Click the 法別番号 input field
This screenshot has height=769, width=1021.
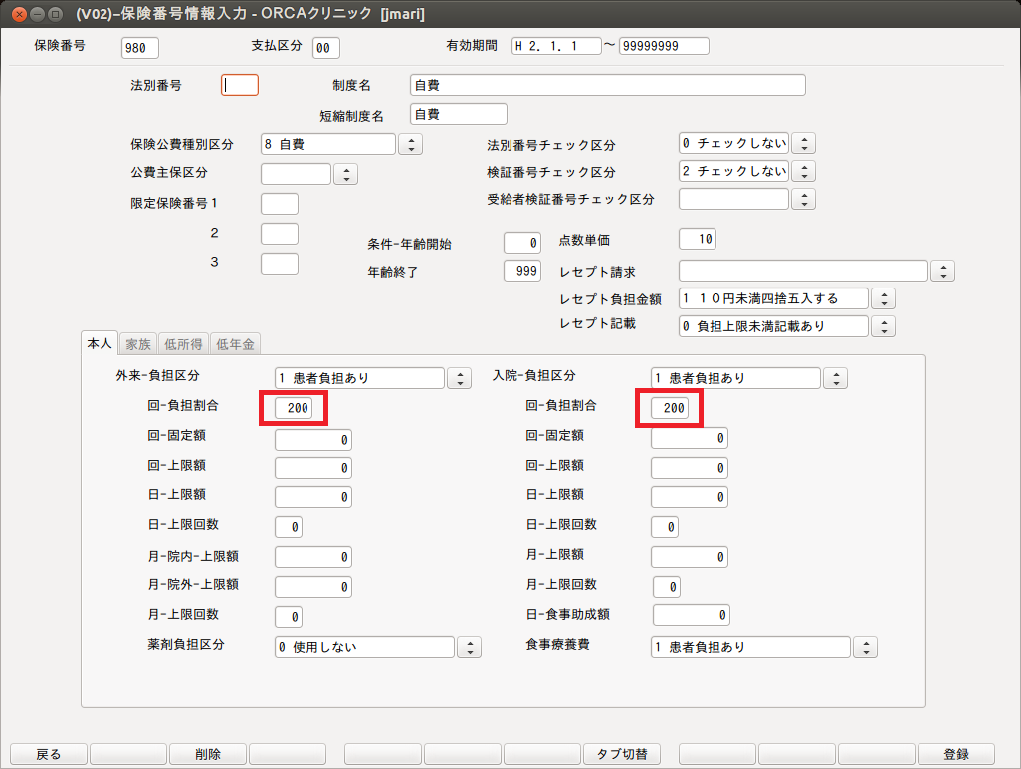pos(240,85)
